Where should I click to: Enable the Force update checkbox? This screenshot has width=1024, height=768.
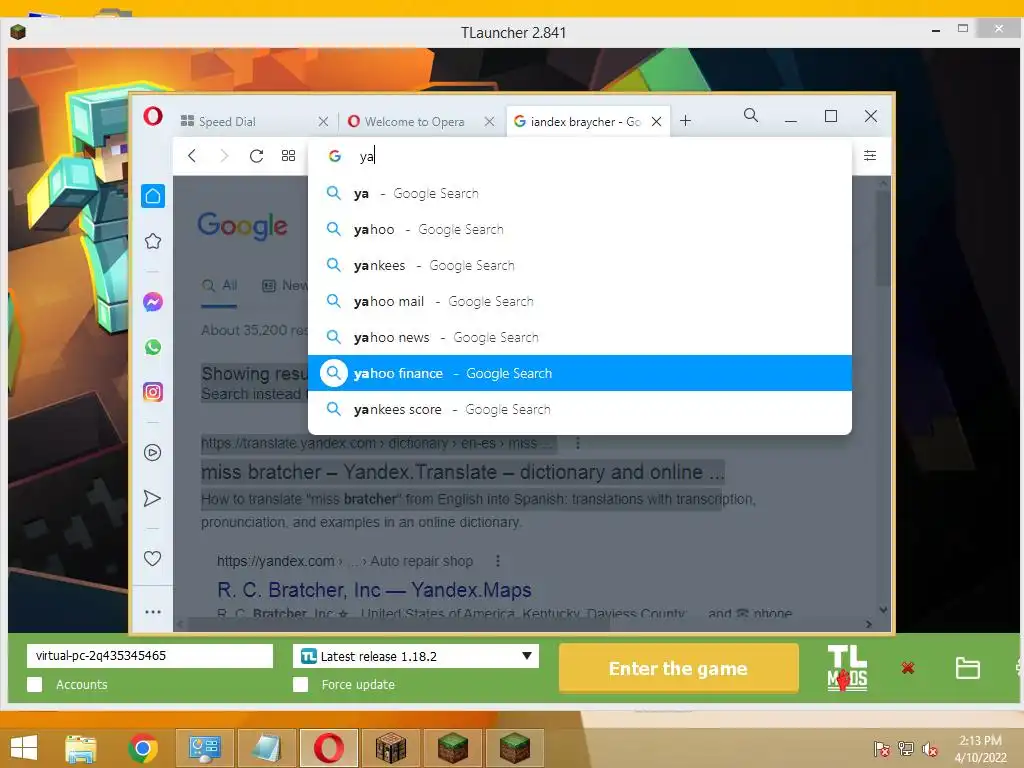pyautogui.click(x=300, y=684)
